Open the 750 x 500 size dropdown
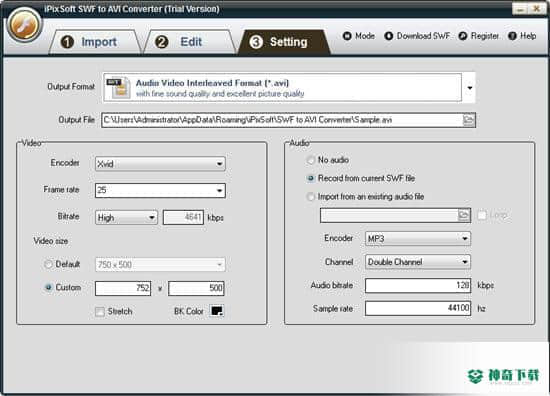550x396 pixels. 160,264
